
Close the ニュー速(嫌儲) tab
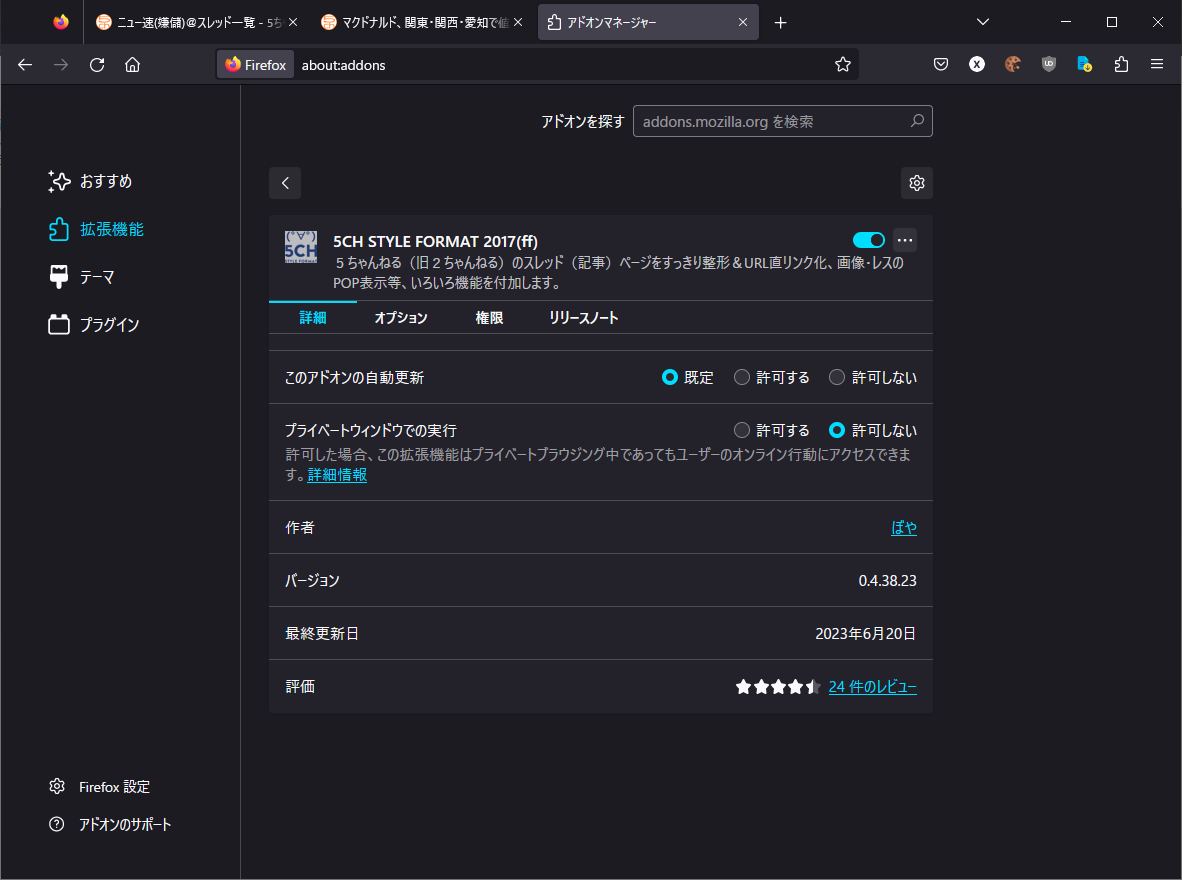(293, 23)
